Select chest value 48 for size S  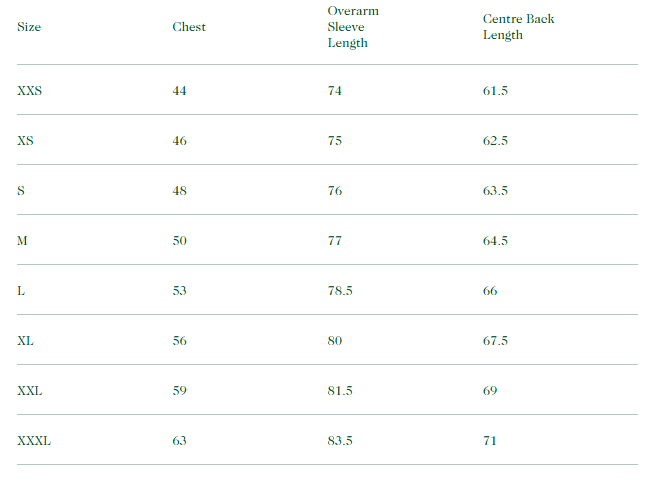(x=180, y=191)
